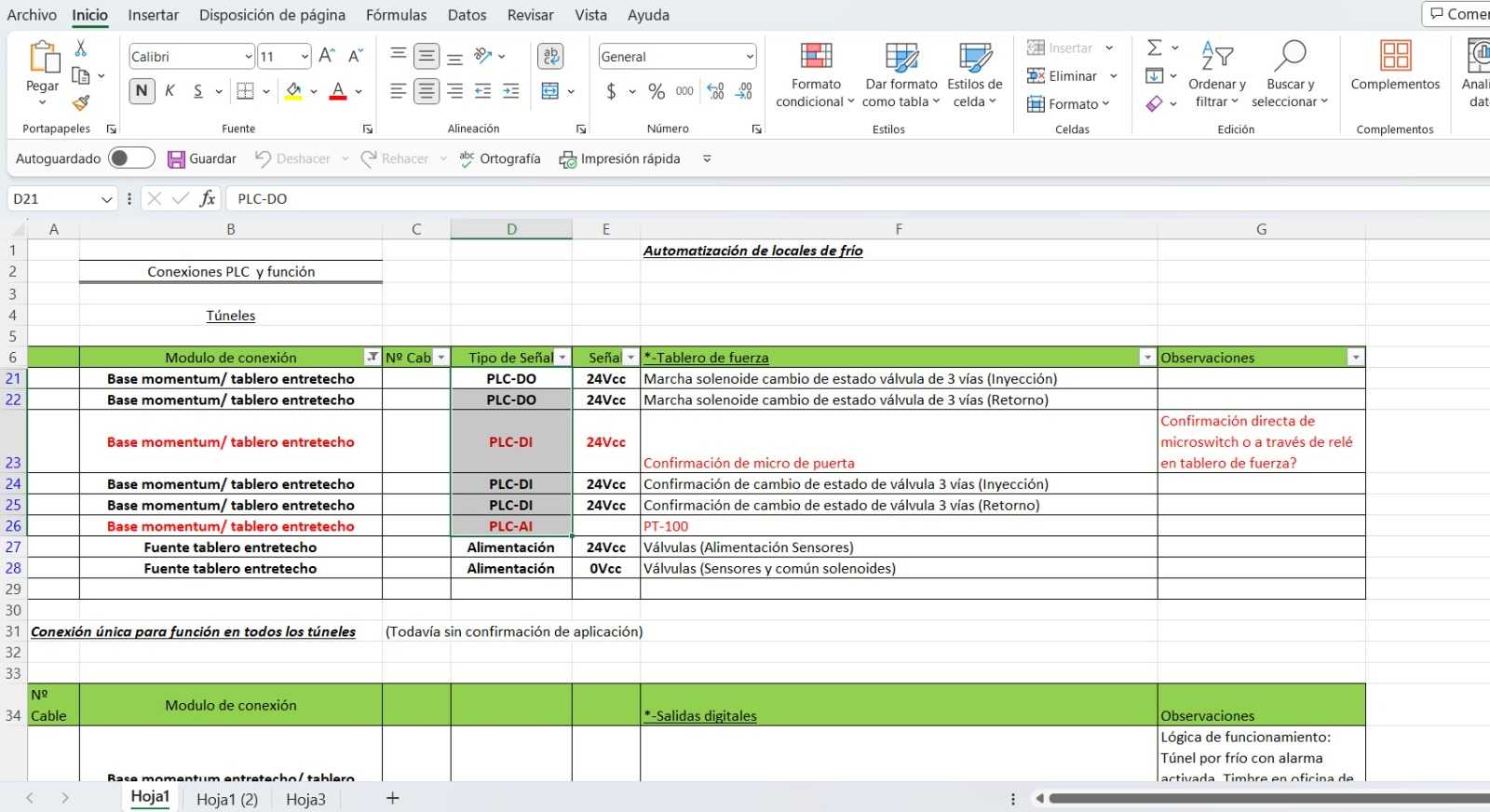The image size is (1490, 812).
Task: Click the percent style icon
Action: (657, 90)
